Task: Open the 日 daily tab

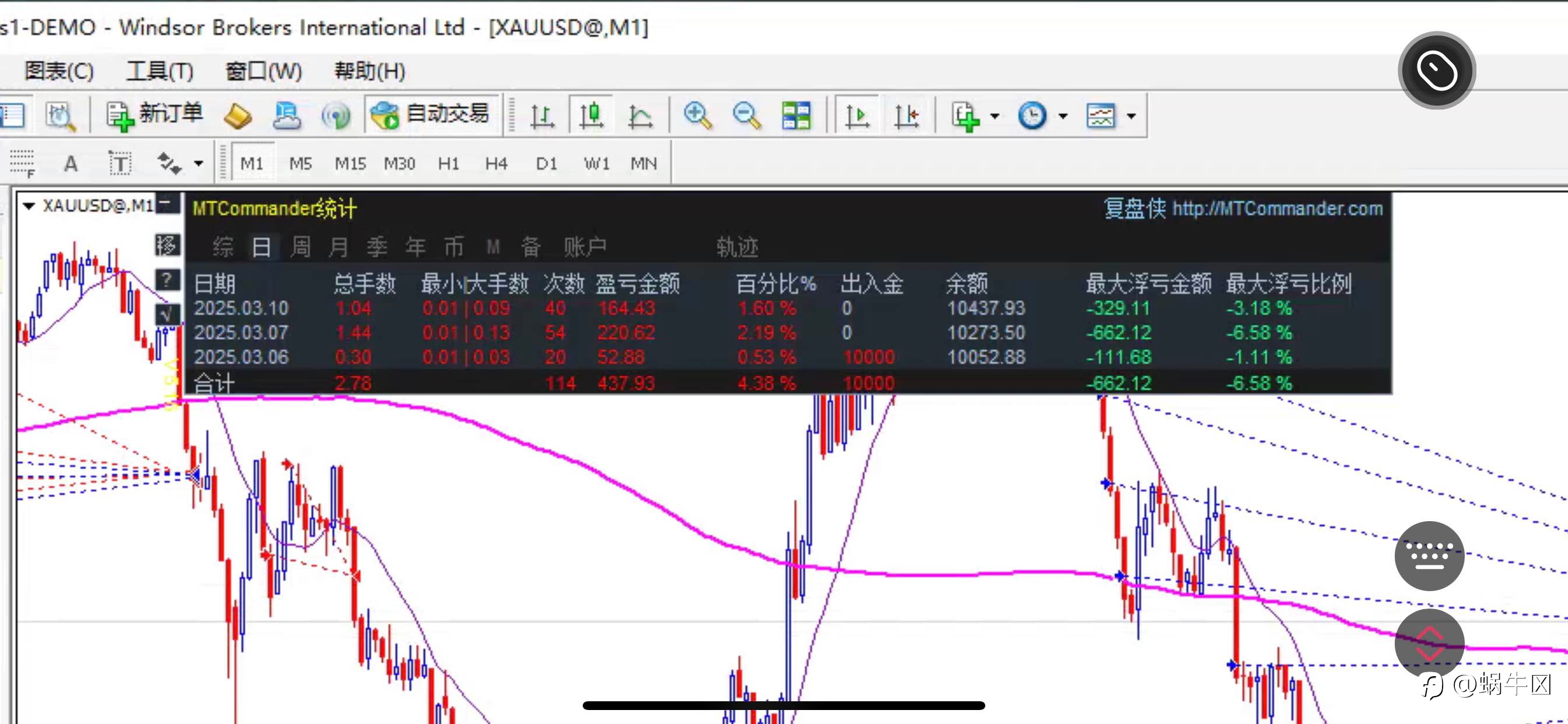Action: point(262,247)
